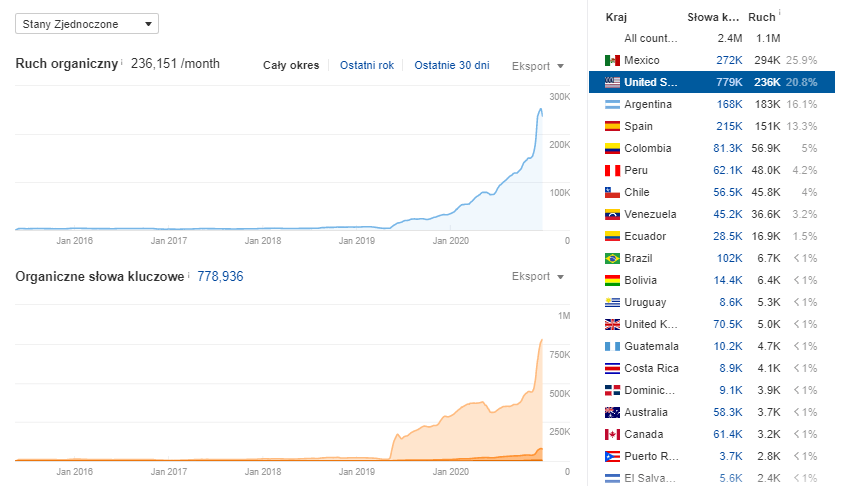Click peak of the blue traffic chart
Viewport: 841px width, 486px height.
point(541,109)
